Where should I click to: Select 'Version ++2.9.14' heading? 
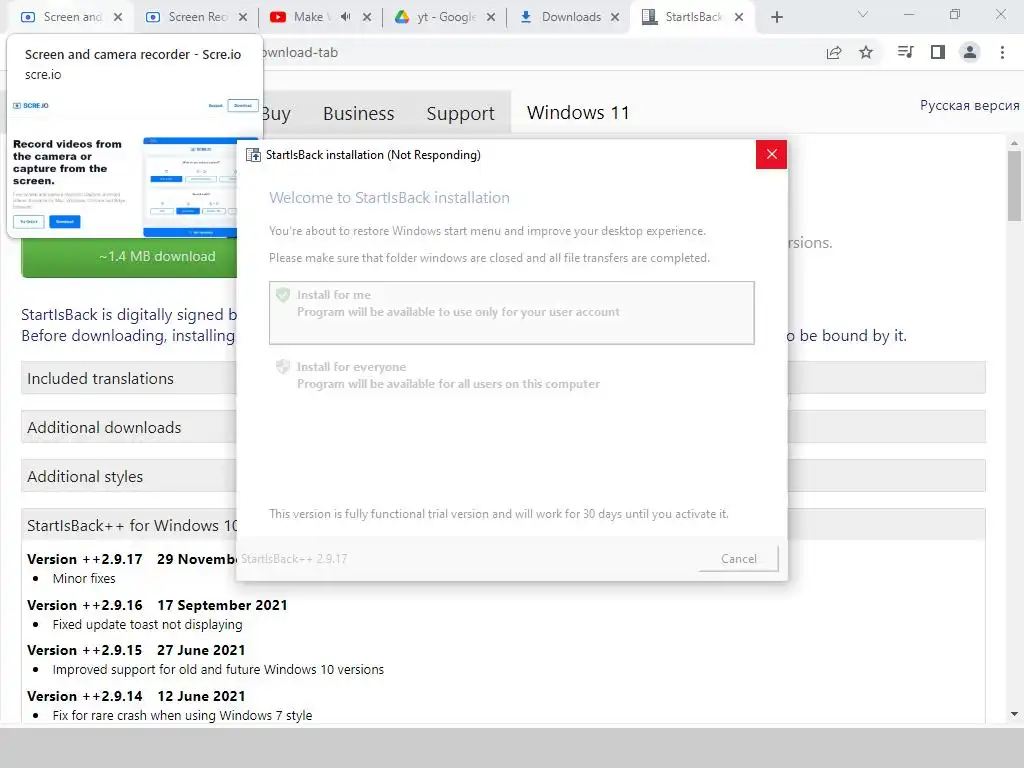pos(84,696)
